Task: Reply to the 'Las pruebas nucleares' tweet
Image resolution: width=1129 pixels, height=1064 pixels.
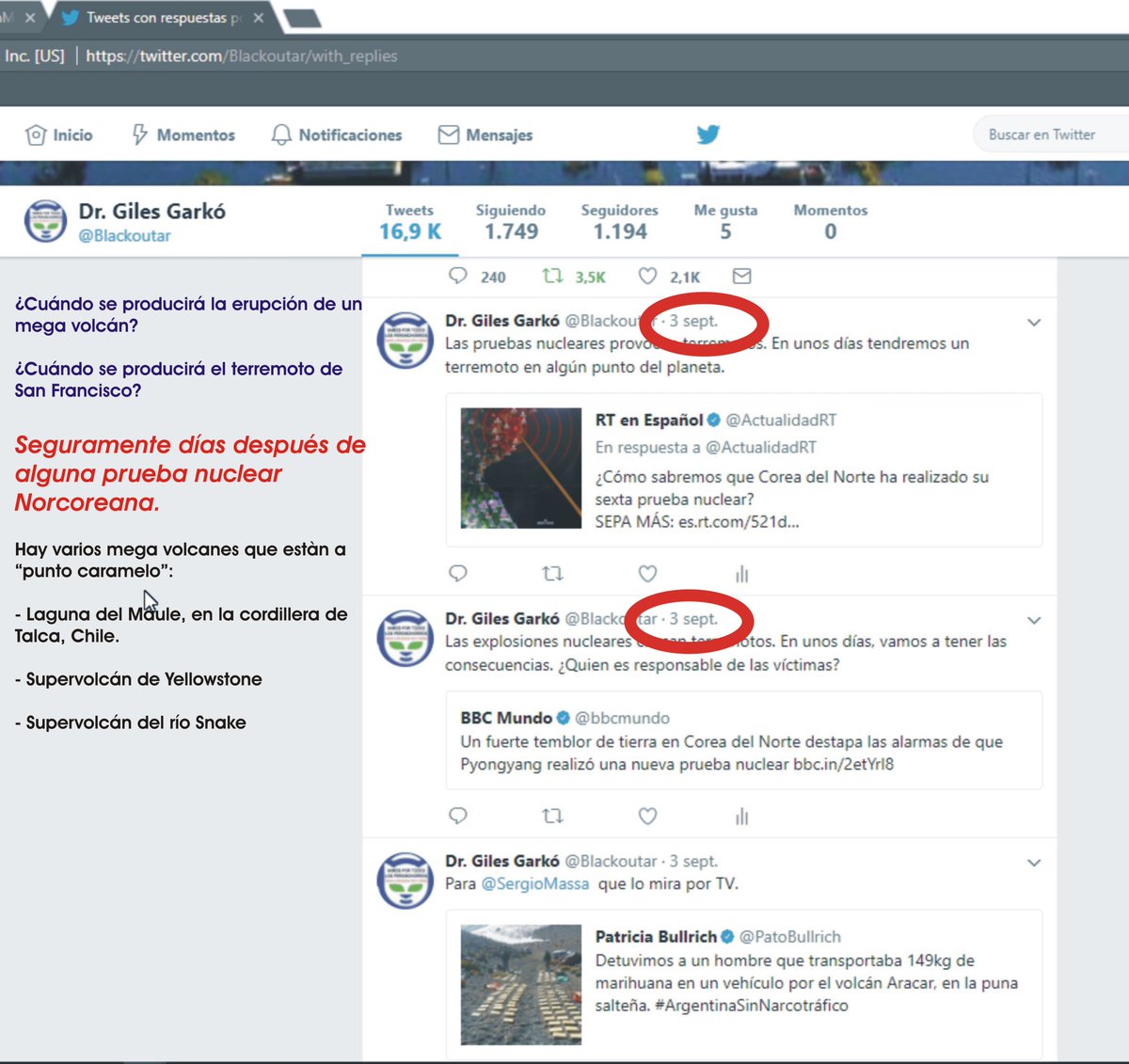Action: click(x=458, y=573)
